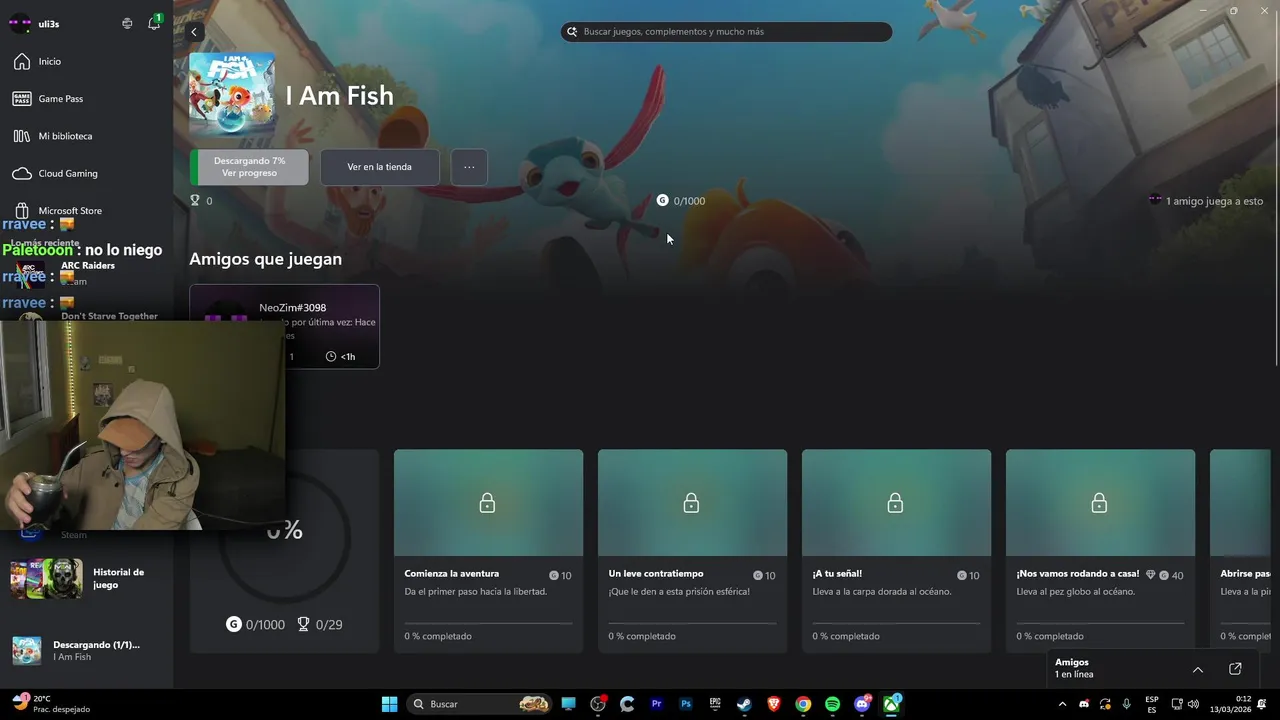Open the volume control in tray
This screenshot has width=1280, height=720.
(x=1193, y=704)
